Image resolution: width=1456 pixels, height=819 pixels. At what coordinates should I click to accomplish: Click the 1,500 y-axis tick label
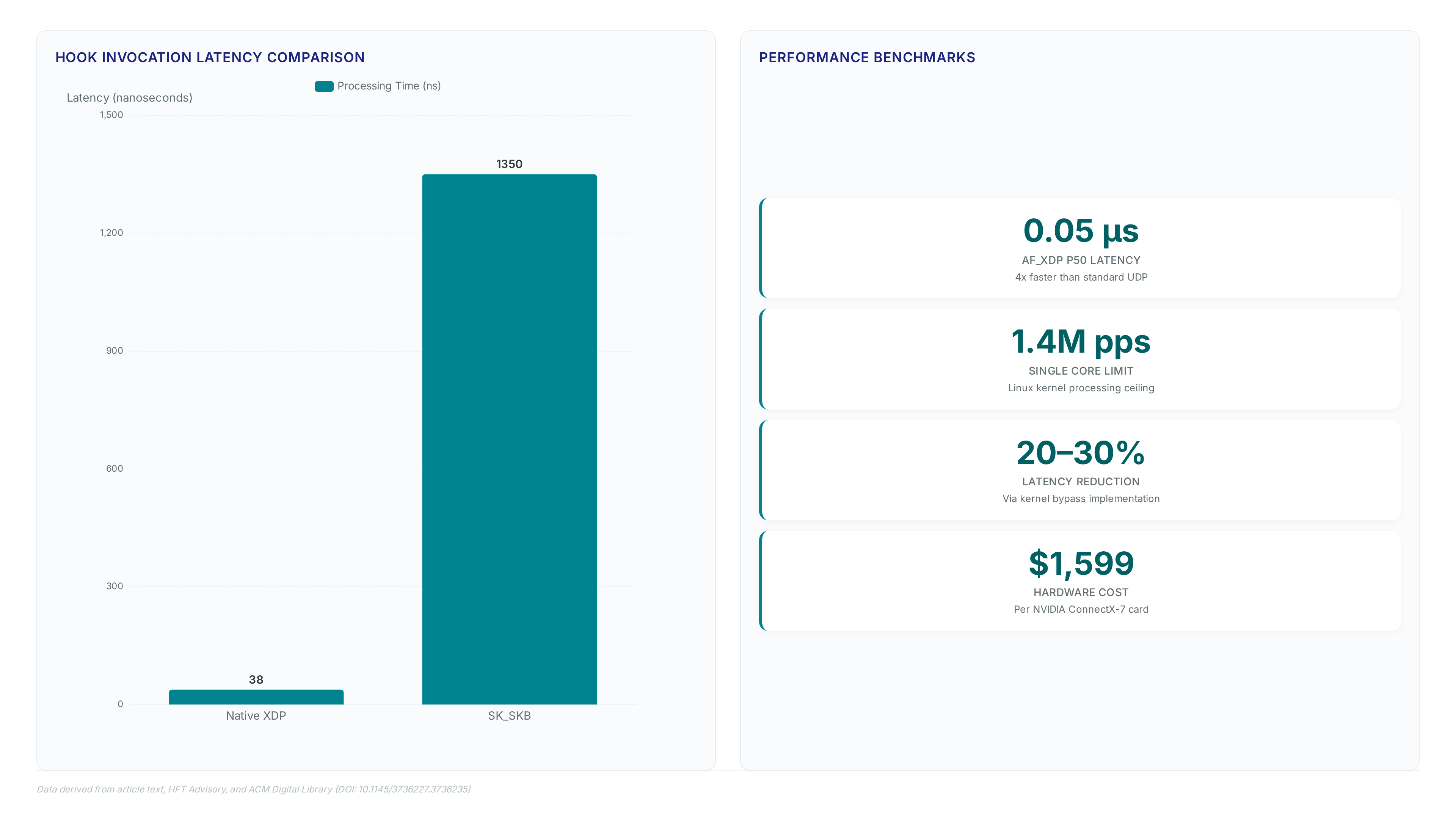click(x=111, y=115)
